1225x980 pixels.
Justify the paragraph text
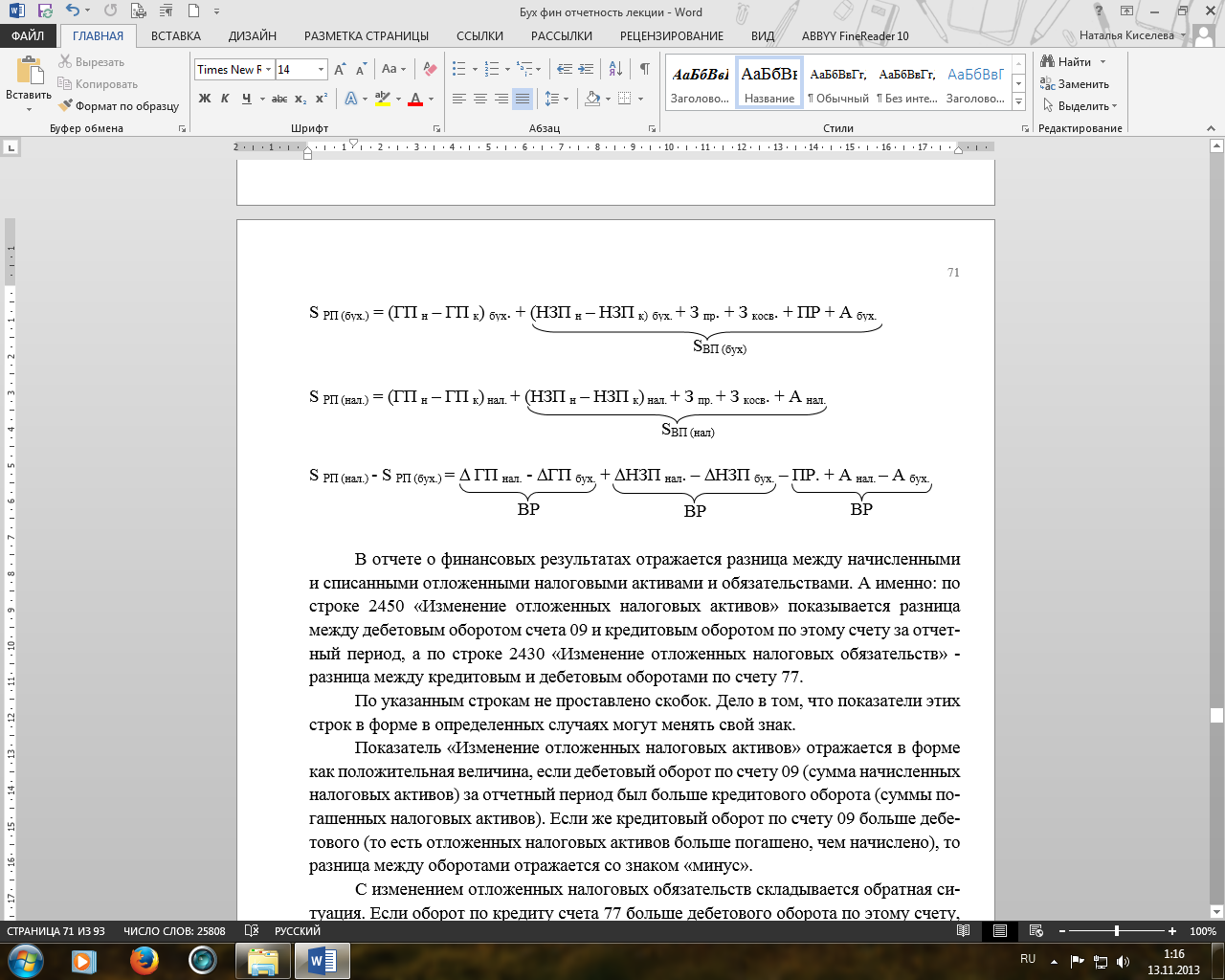pos(523,99)
